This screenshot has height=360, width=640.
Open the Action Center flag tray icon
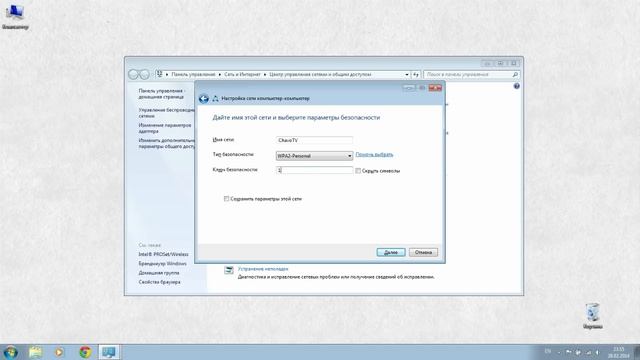click(568, 352)
